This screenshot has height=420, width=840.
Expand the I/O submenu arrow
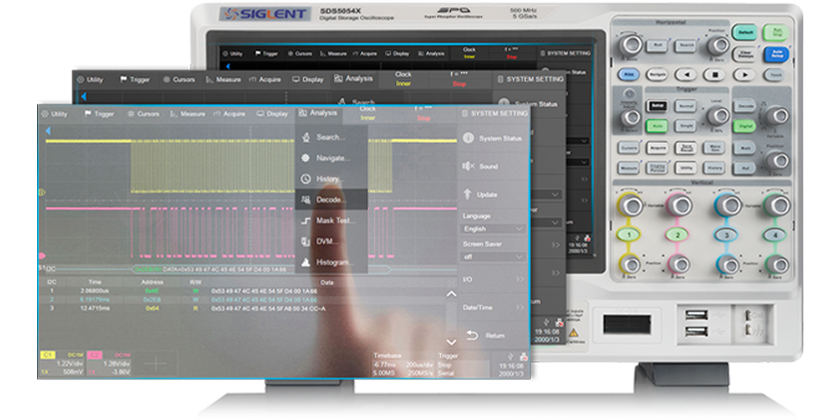pos(522,281)
